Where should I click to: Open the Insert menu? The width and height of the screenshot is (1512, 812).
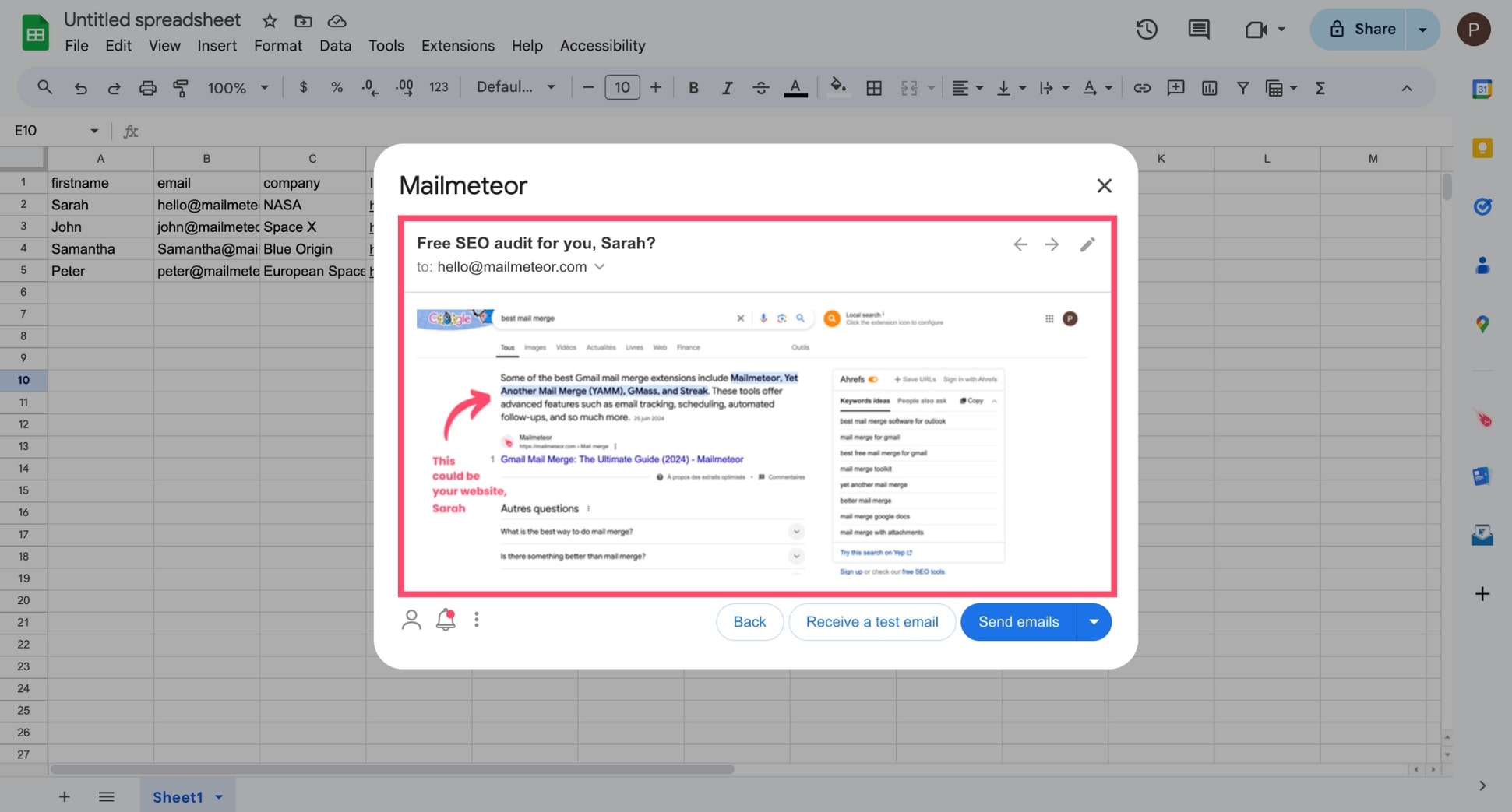click(217, 46)
